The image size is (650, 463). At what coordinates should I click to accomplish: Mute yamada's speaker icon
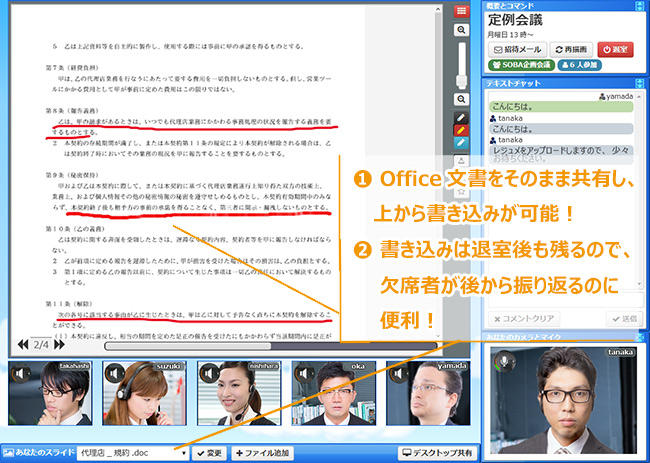pos(398,373)
